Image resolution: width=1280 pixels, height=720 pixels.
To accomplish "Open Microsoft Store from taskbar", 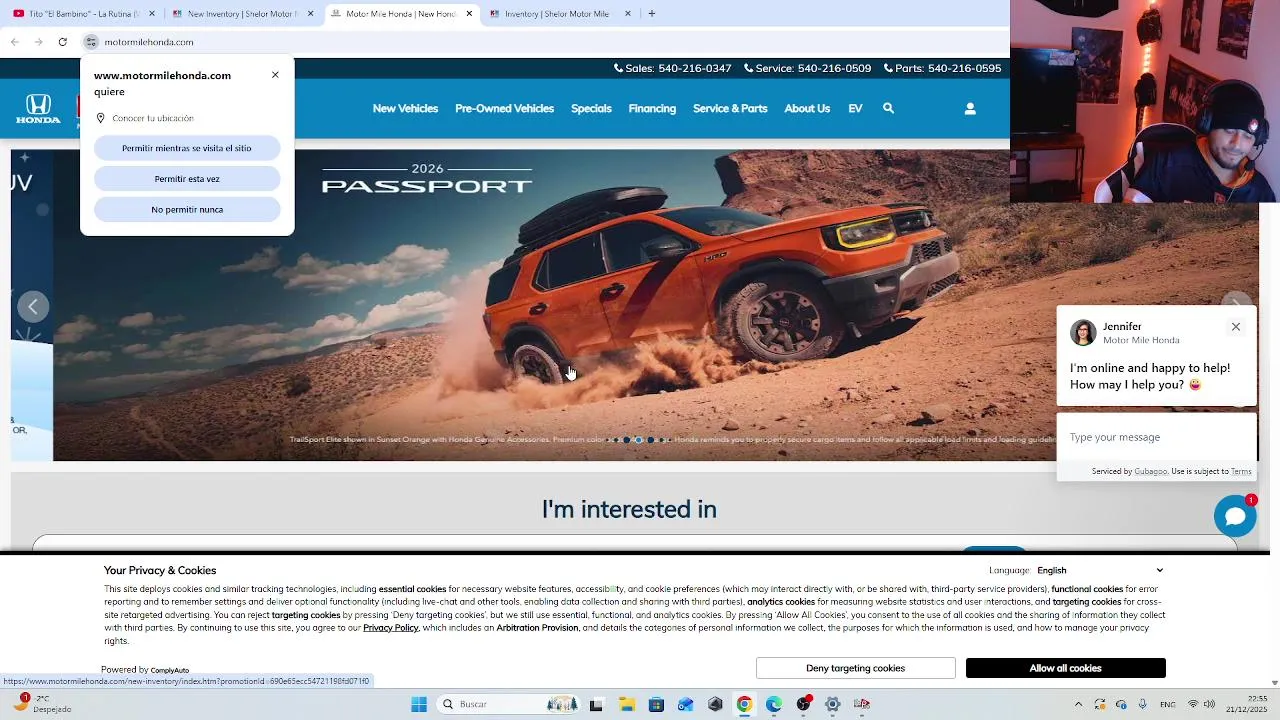I will tap(656, 704).
